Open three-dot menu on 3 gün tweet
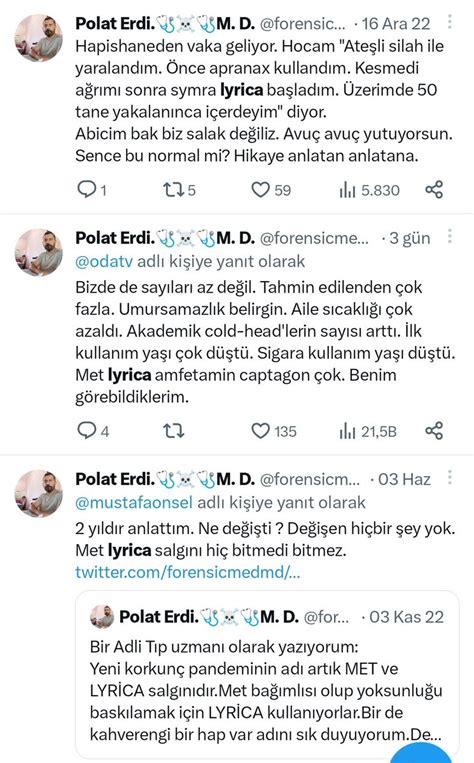This screenshot has width=474, height=763. (x=450, y=236)
